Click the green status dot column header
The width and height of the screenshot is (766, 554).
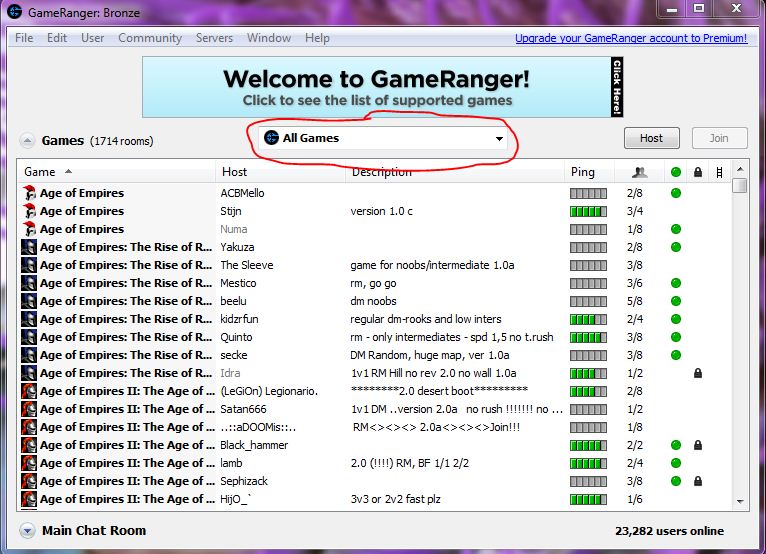(676, 172)
